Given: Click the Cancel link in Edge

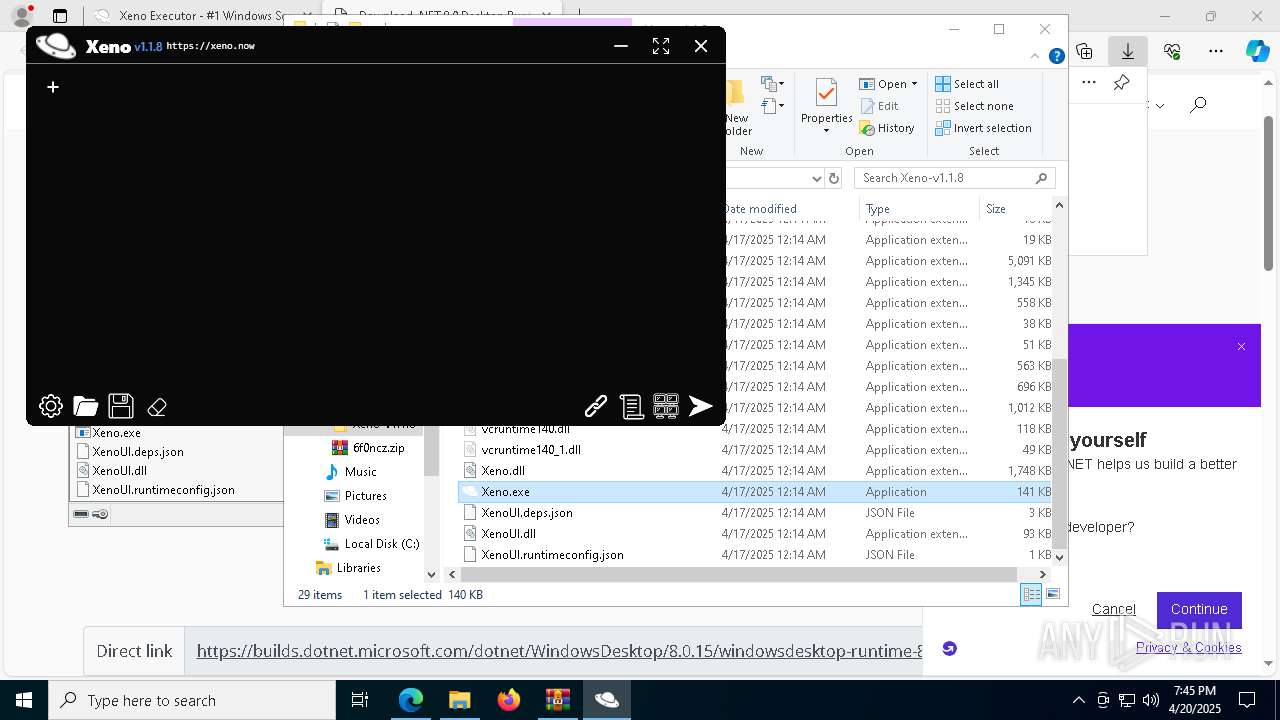Looking at the screenshot, I should (x=1113, y=609).
